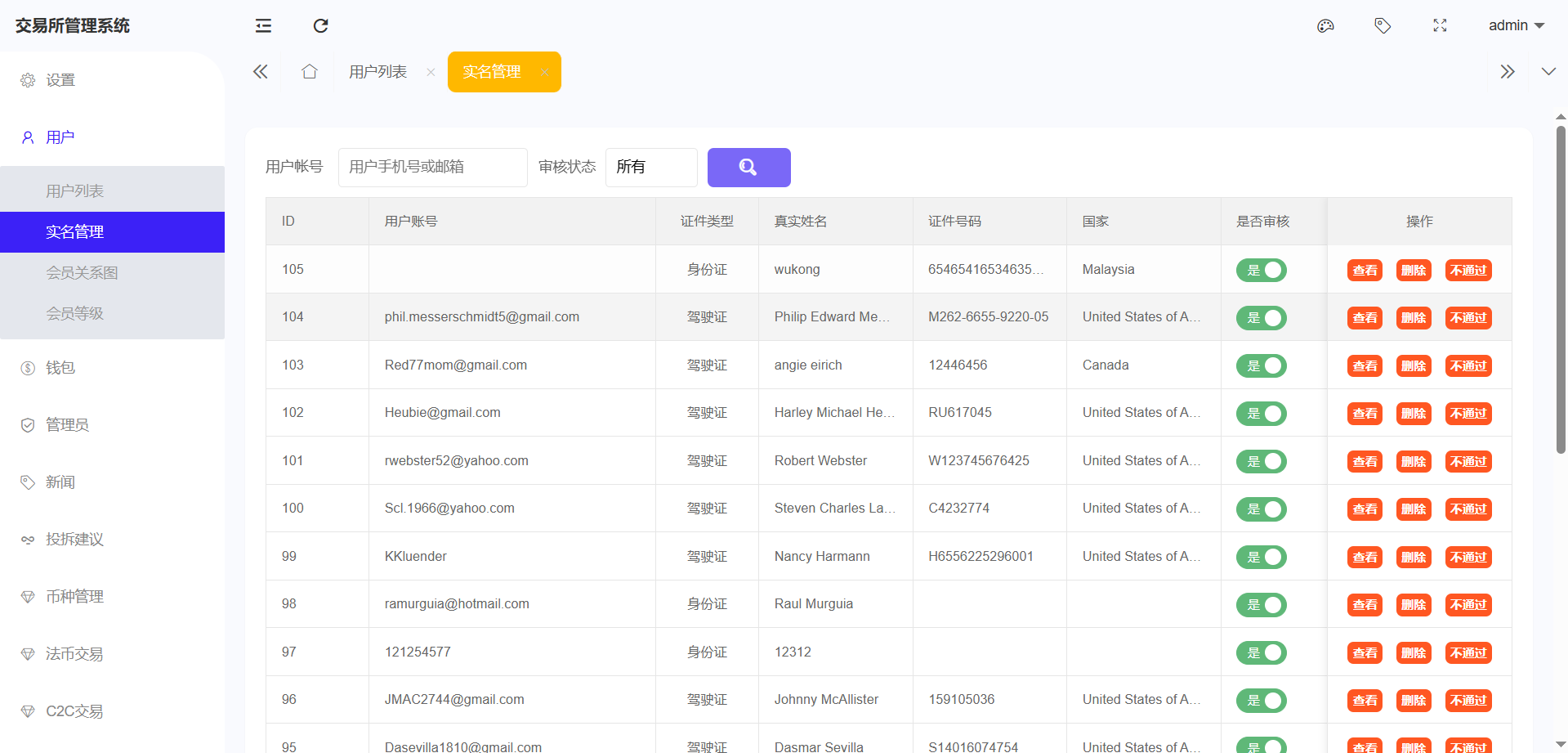Enter fullscreen mode via expand icon
Screen dimensions: 1568x753
click(x=1440, y=26)
